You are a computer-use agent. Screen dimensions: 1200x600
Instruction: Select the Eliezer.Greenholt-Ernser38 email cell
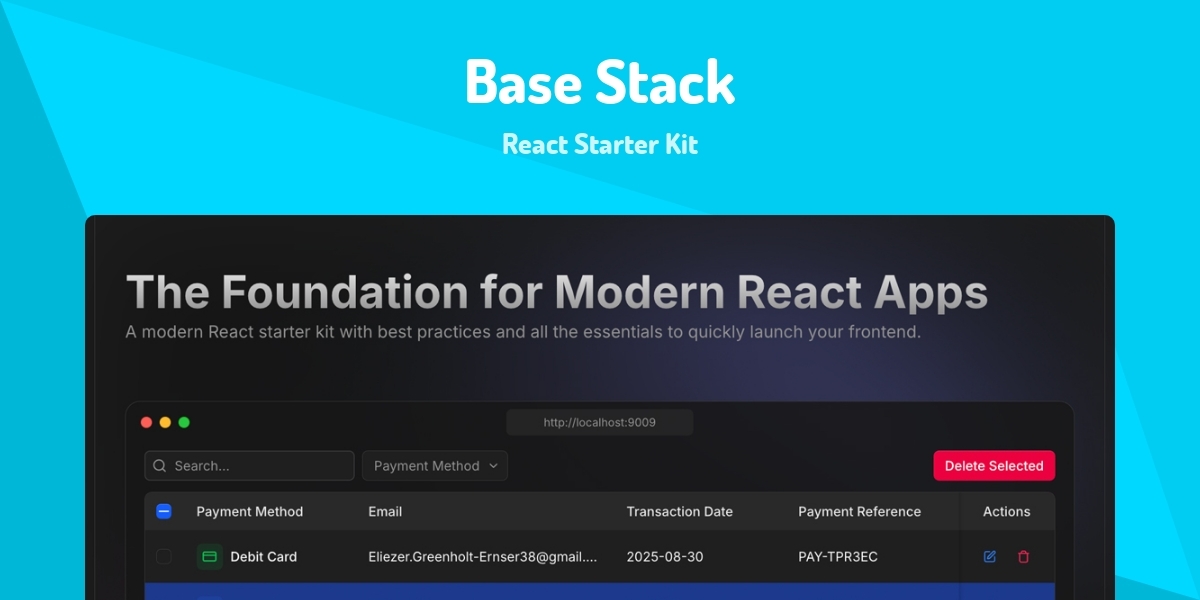483,557
